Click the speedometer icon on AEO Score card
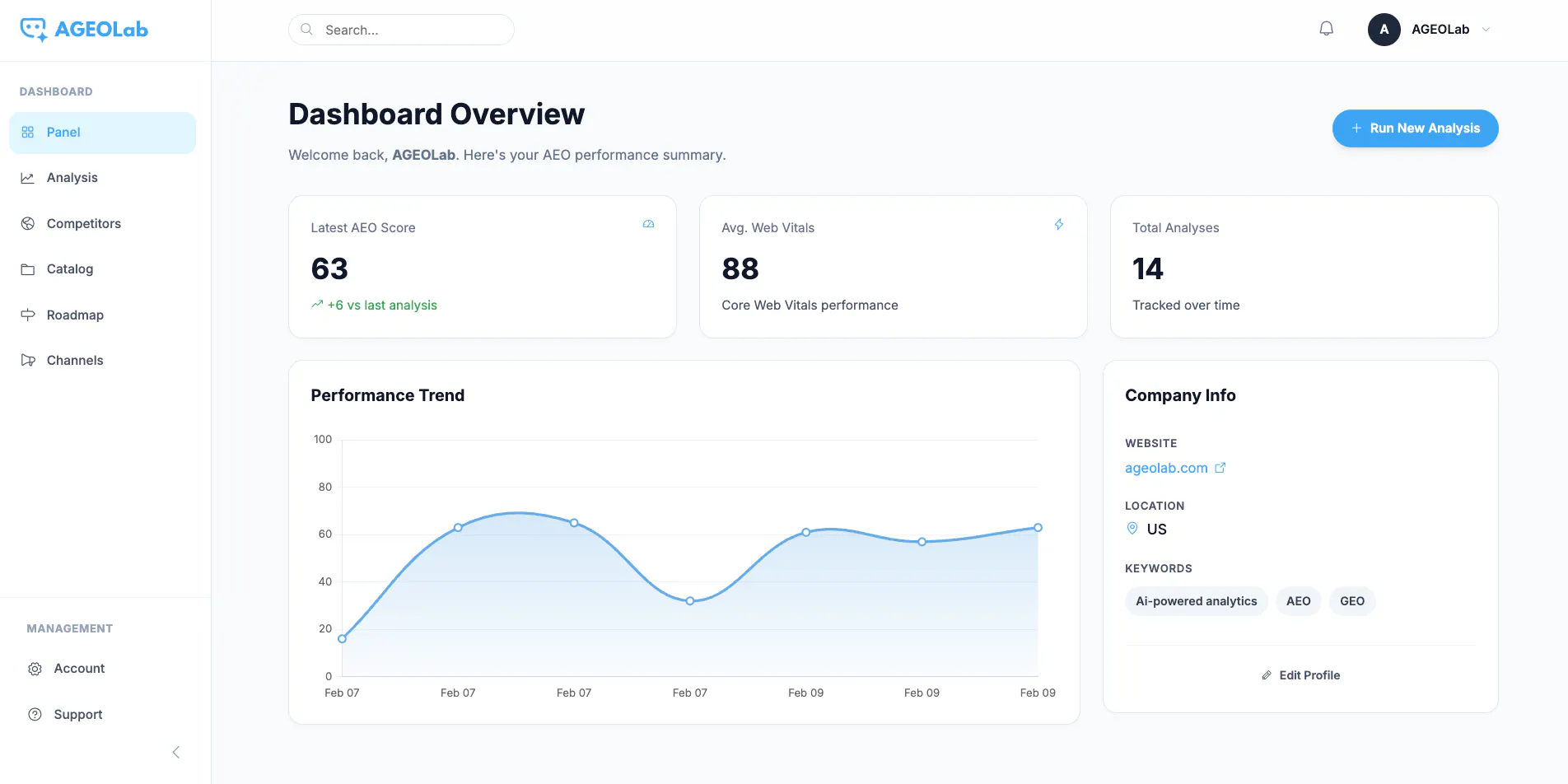This screenshot has height=784, width=1568. tap(648, 224)
